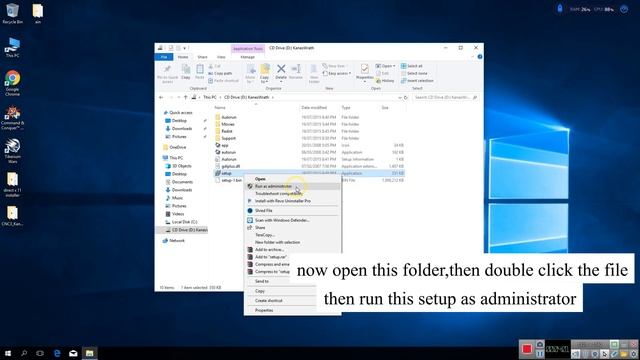Click Select all in the ribbon

411,66
